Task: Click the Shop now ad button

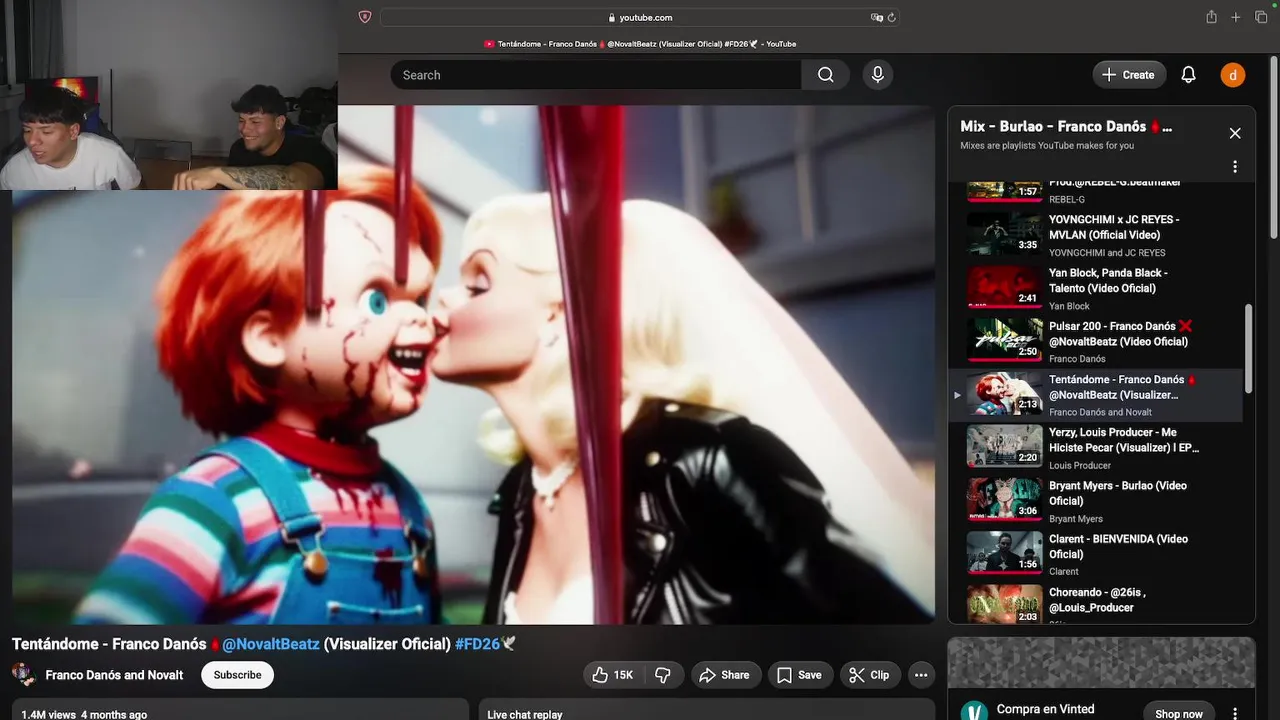Action: pyautogui.click(x=1179, y=713)
